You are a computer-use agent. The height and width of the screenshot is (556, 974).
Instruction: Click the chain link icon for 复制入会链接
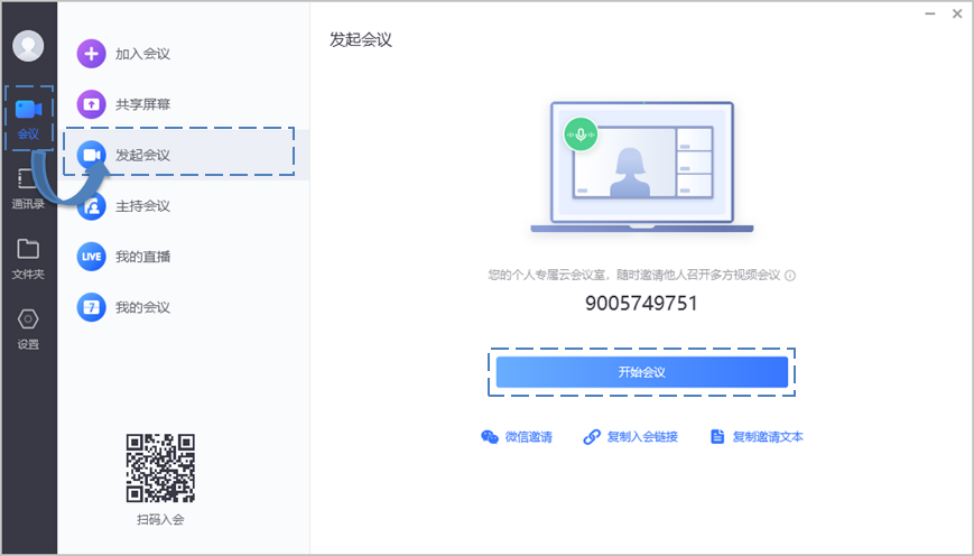(591, 437)
